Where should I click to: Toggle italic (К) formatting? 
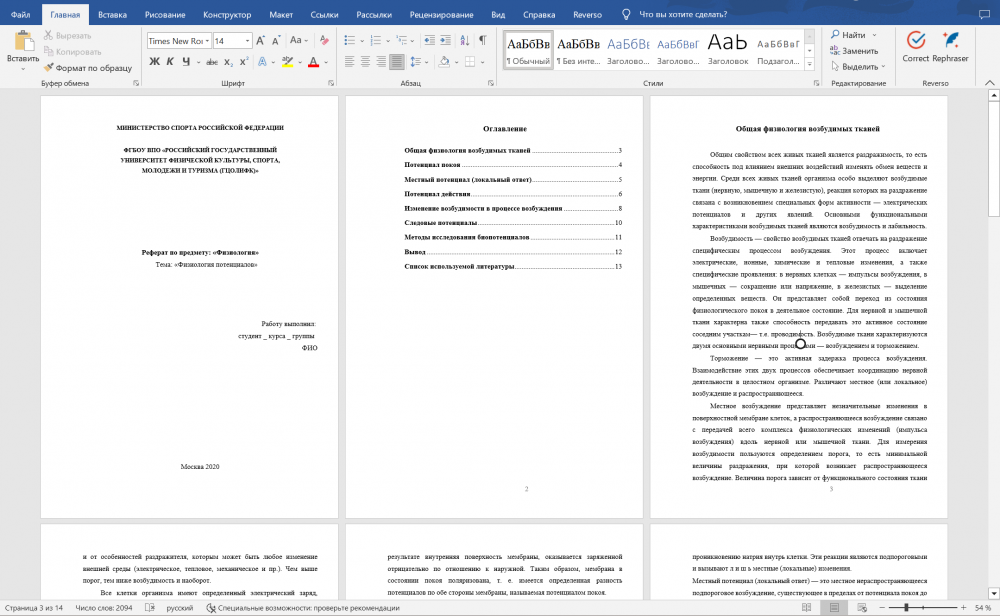(x=170, y=62)
